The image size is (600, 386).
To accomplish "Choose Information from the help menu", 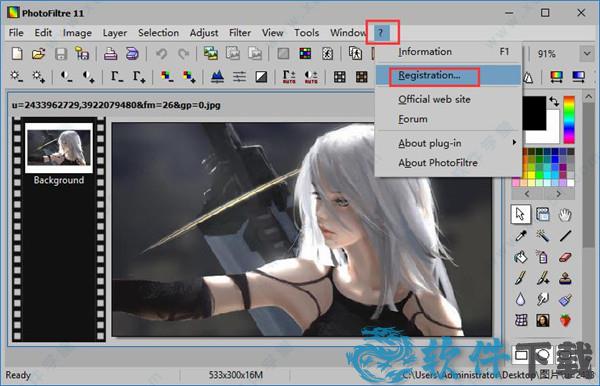I will (x=448, y=52).
